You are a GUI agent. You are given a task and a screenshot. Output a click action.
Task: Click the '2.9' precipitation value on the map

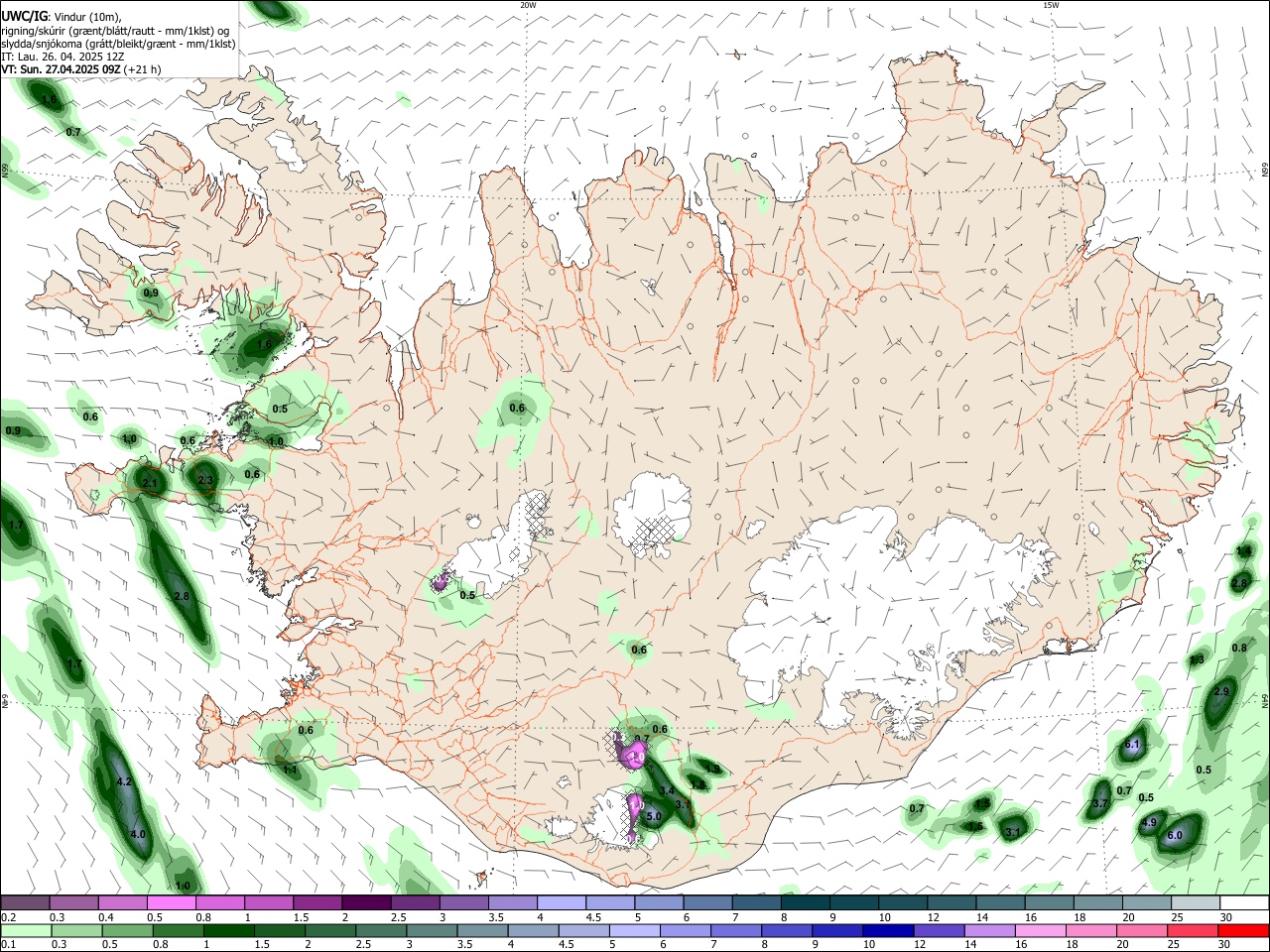(x=1221, y=692)
